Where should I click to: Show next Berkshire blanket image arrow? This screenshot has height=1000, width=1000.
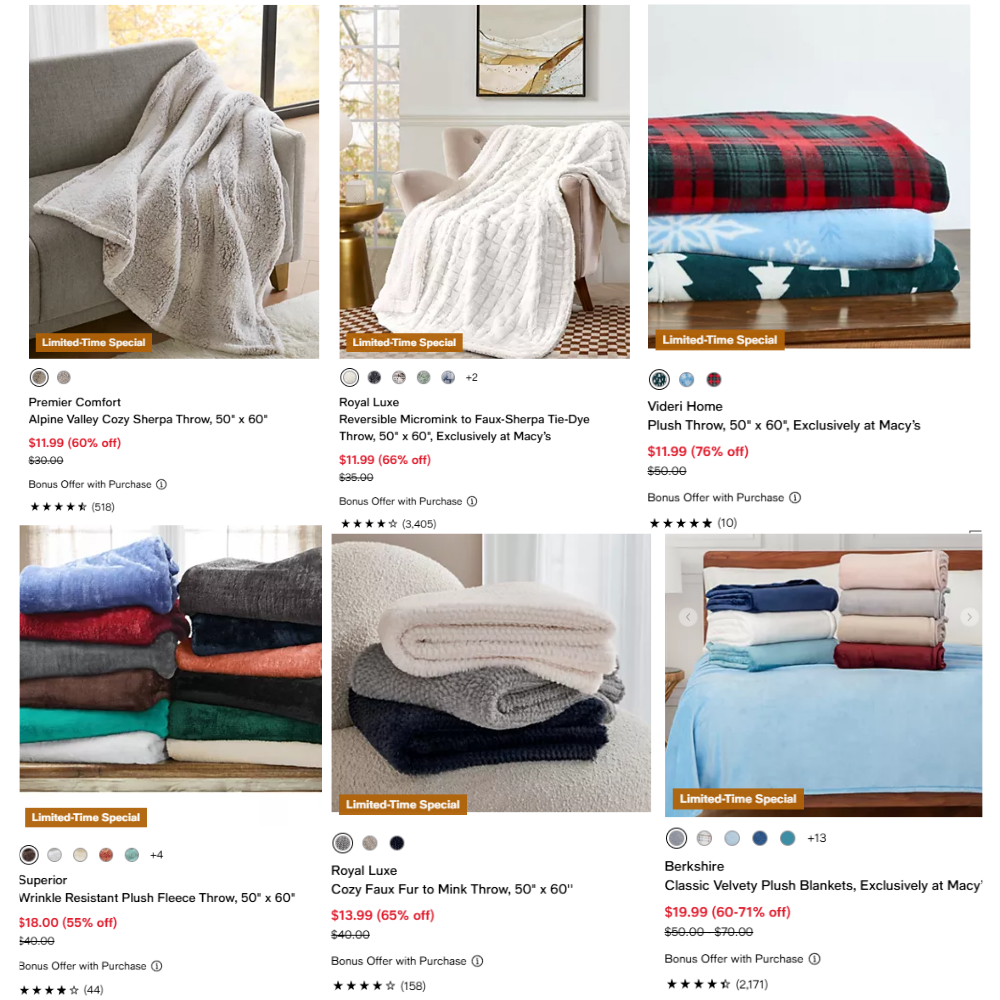(969, 617)
